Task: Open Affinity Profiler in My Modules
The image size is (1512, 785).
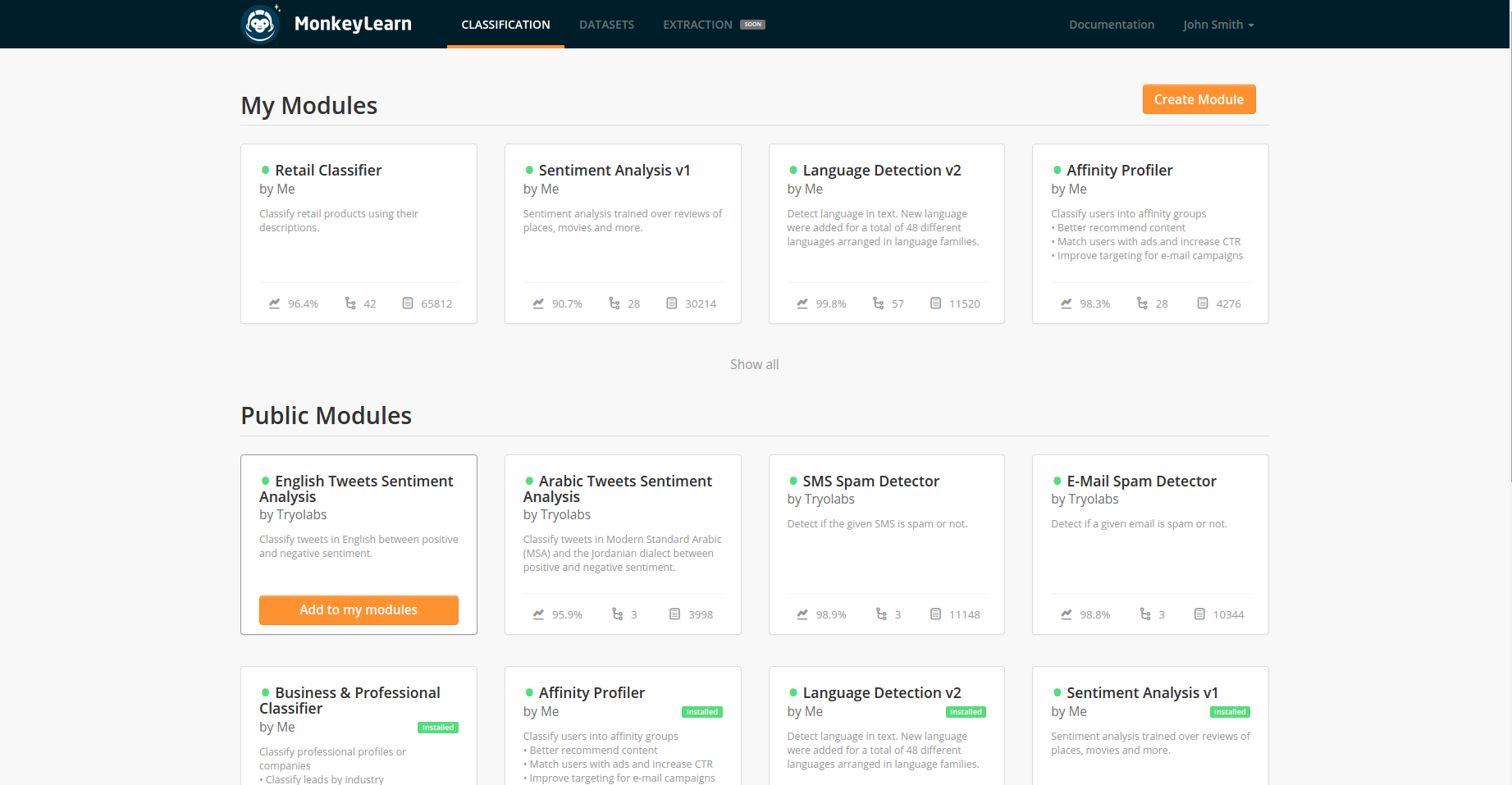Action: [x=1120, y=170]
